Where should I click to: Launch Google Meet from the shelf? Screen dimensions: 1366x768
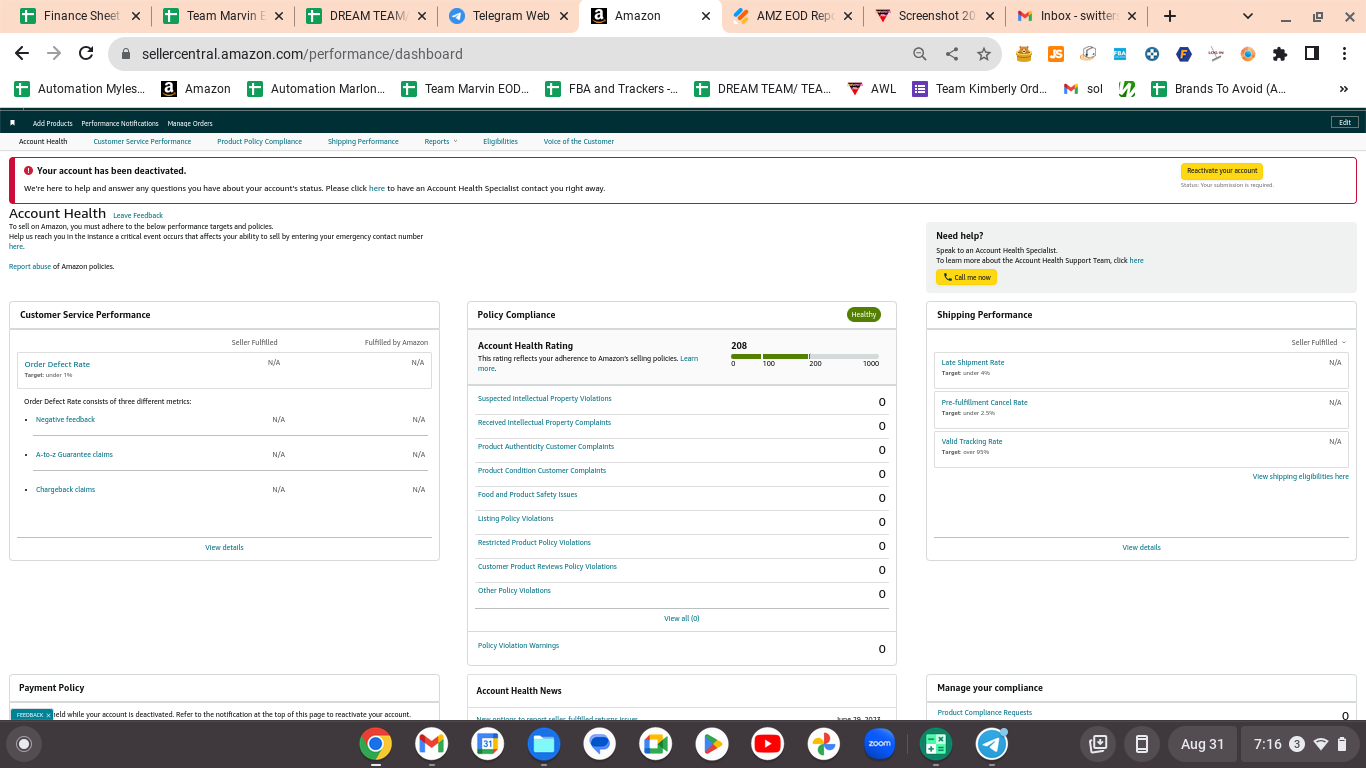[x=656, y=744]
